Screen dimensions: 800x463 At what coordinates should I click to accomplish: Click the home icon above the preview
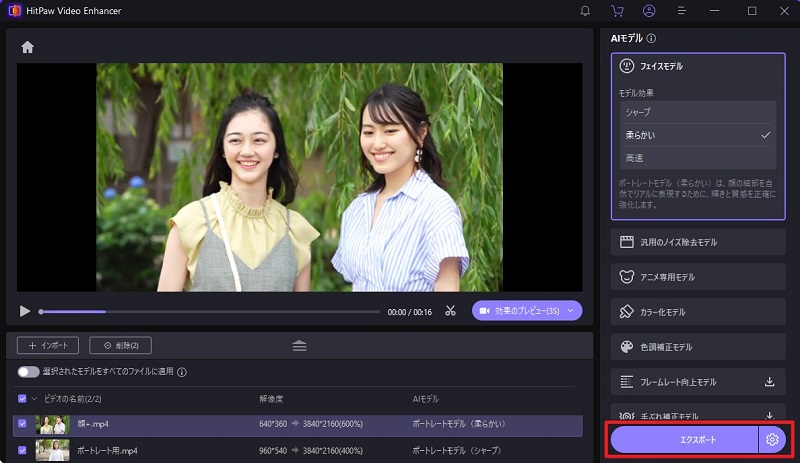[27, 47]
